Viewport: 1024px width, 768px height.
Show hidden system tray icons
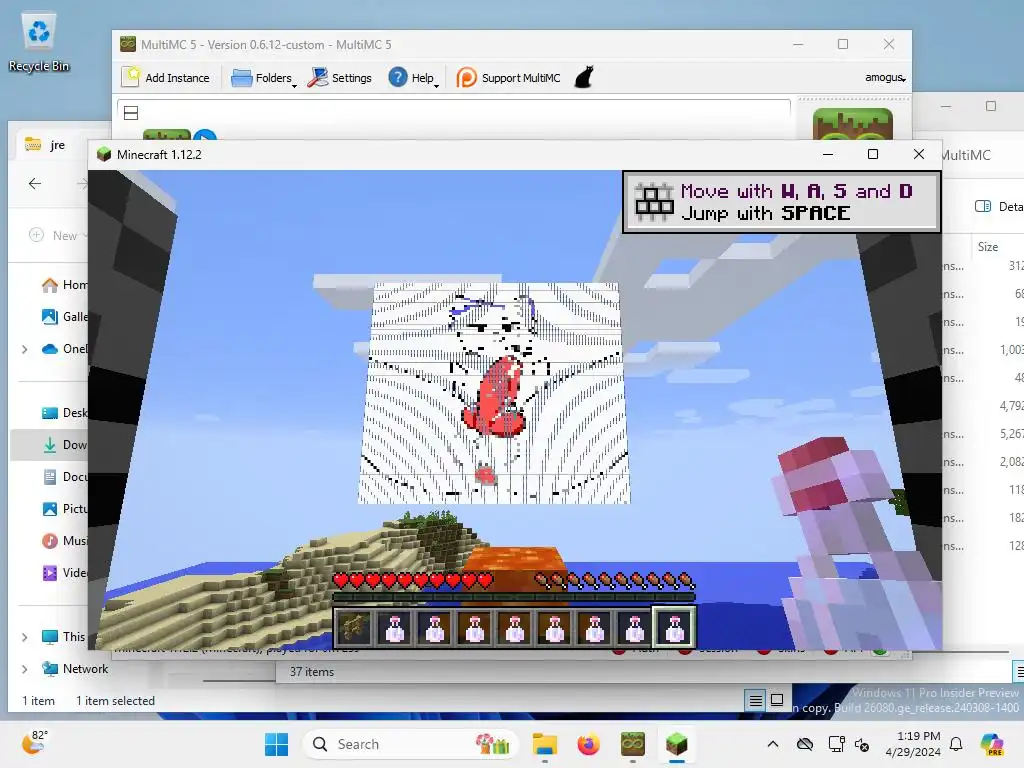[773, 744]
